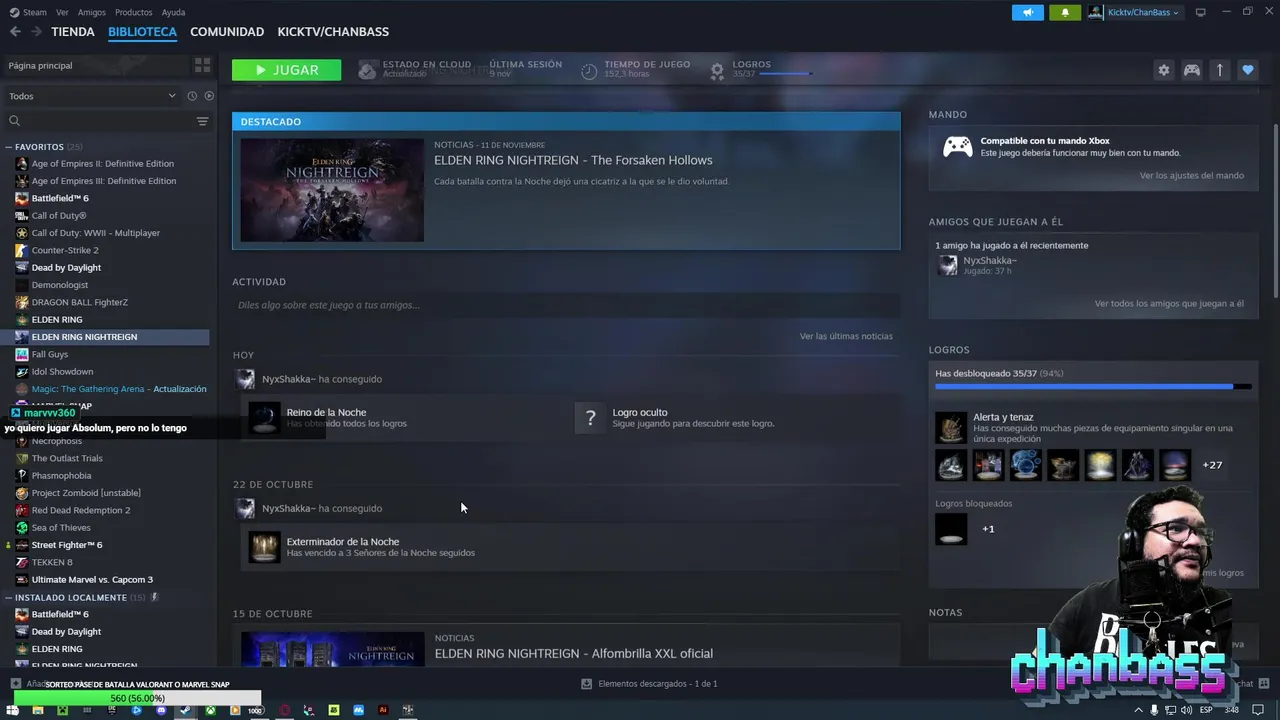Open 'ELDEN RING NIGHTREIGN - The Forsaken Hollows' headline

(x=573, y=160)
